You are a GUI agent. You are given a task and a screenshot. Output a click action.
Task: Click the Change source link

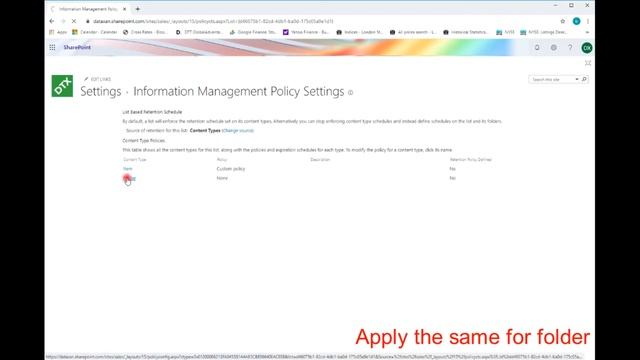(238, 131)
